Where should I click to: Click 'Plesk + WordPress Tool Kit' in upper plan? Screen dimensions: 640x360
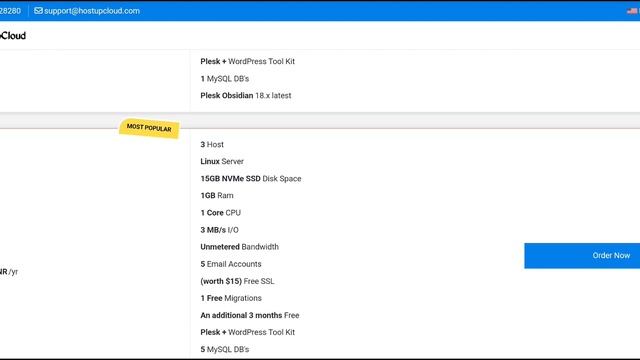[x=247, y=62]
